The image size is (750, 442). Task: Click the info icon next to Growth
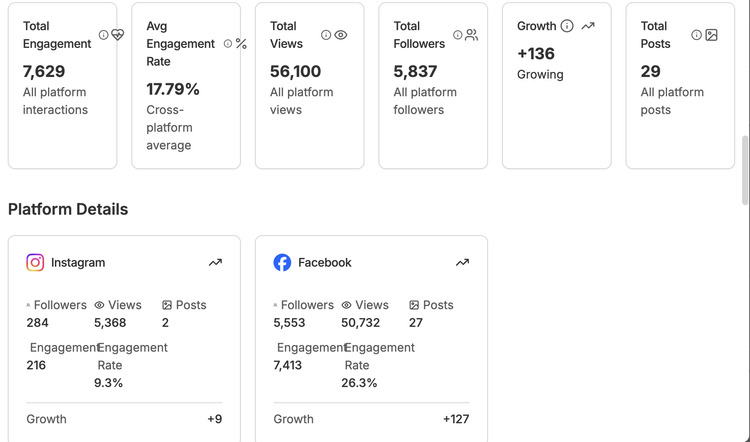[x=567, y=26]
